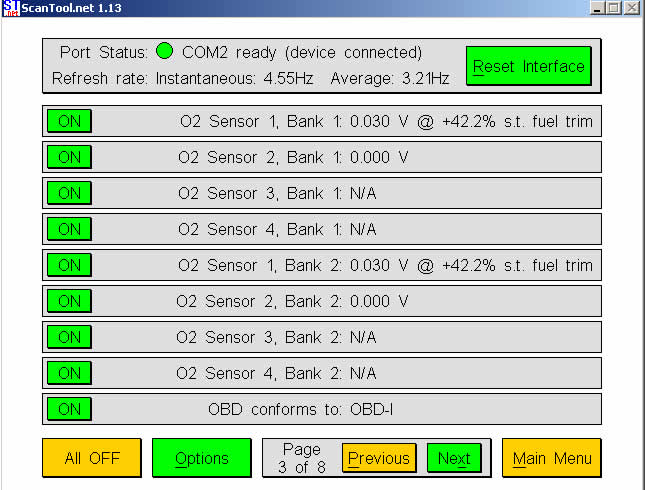This screenshot has height=490, width=645.
Task: Click the Page 3 of 8 indicator
Action: tap(302, 458)
